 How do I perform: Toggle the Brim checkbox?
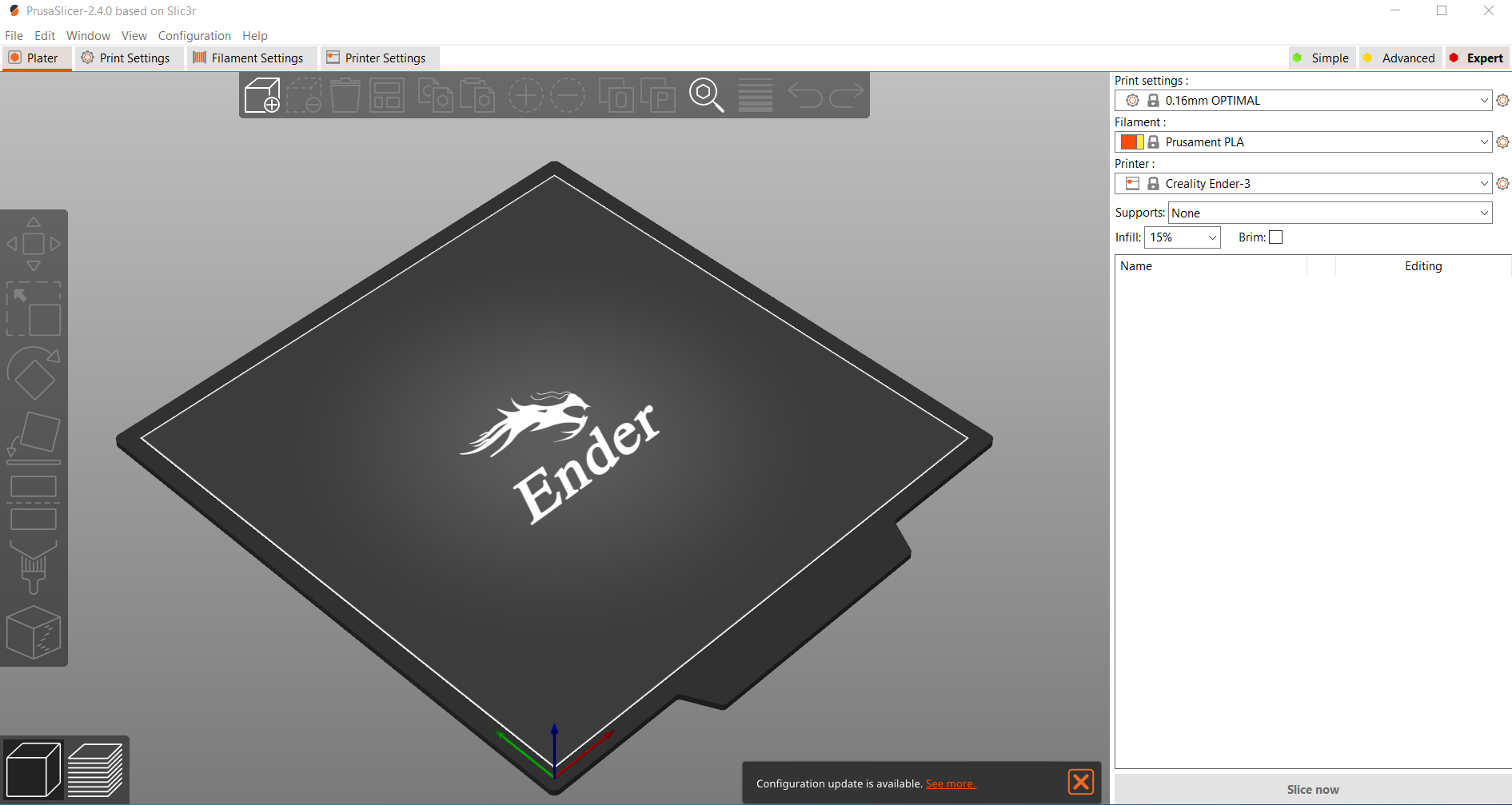[x=1276, y=237]
